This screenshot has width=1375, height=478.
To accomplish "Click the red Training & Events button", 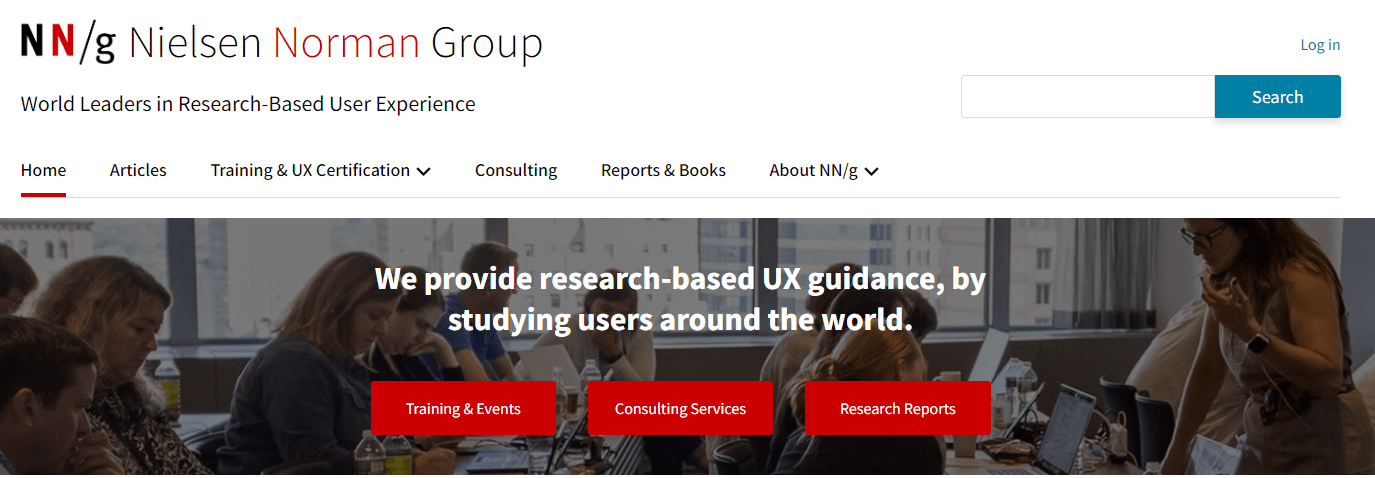I will click(463, 408).
